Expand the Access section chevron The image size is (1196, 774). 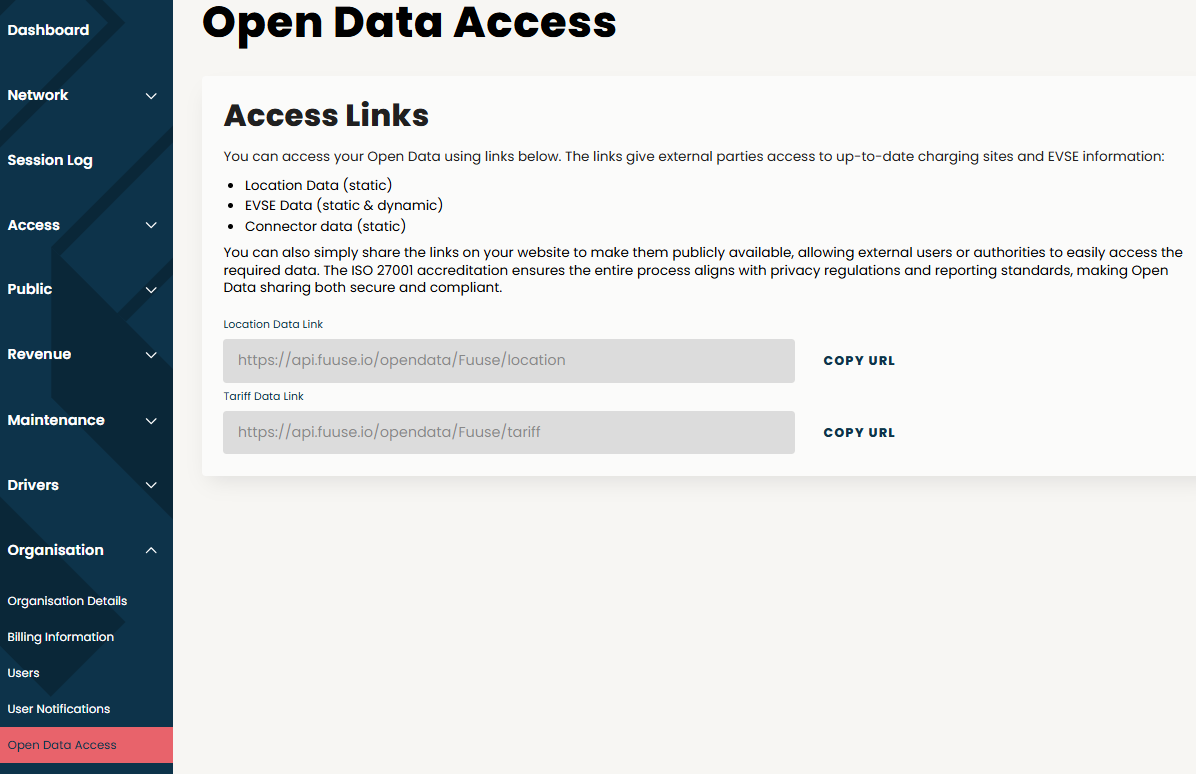coord(151,225)
